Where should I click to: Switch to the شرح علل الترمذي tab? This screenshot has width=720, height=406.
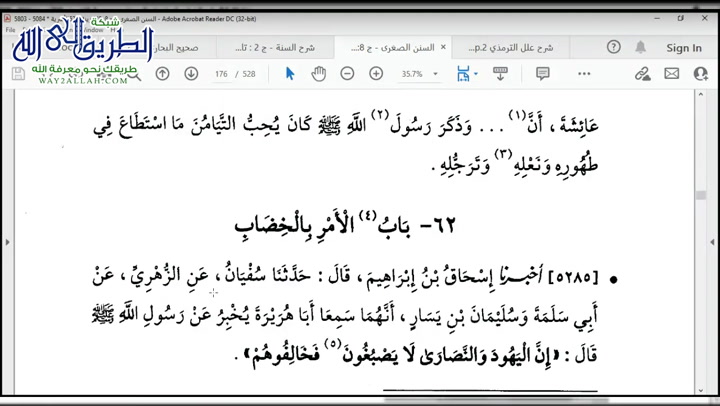click(511, 48)
